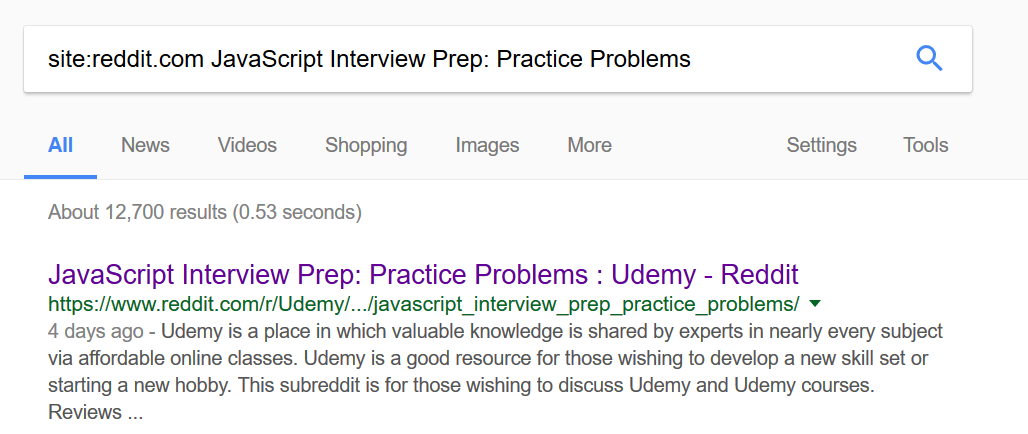Click 'site:reddit.com' text in search box
The width and height of the screenshot is (1028, 434).
tap(126, 59)
